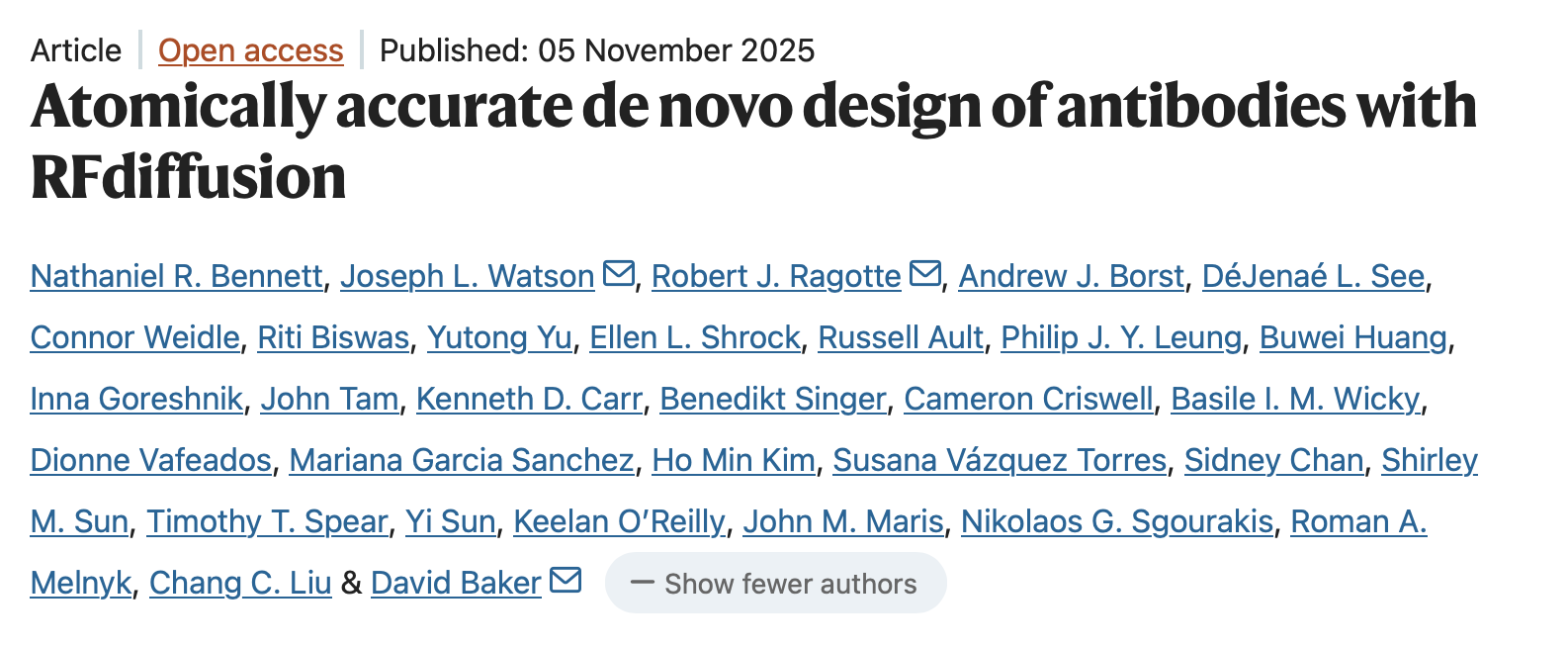The width and height of the screenshot is (1568, 647).
Task: Open Ho Min Kim's author profile
Action: [x=735, y=461]
